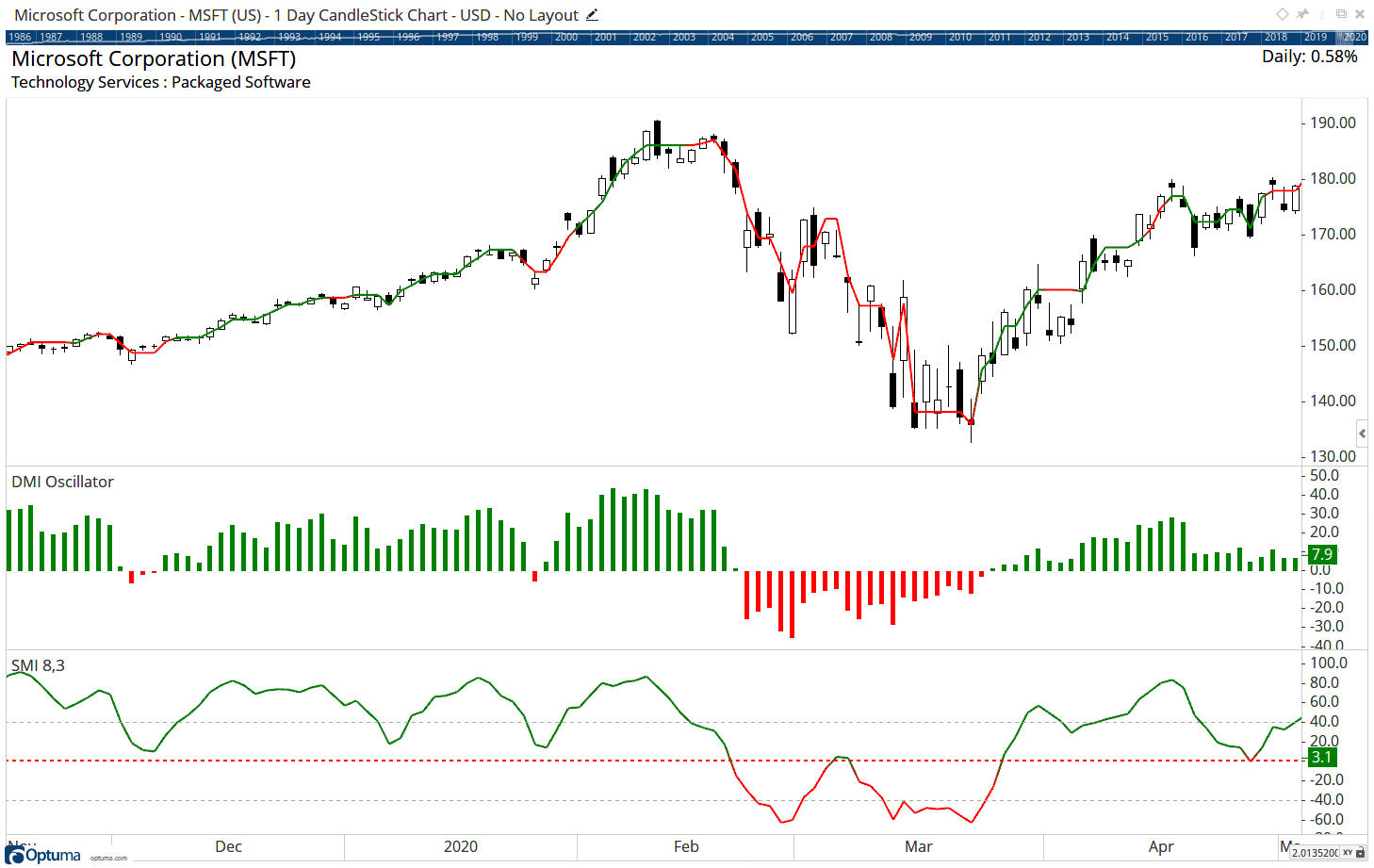1374x868 pixels.
Task: Expand the side panel arrow on right edge
Action: [x=1362, y=434]
